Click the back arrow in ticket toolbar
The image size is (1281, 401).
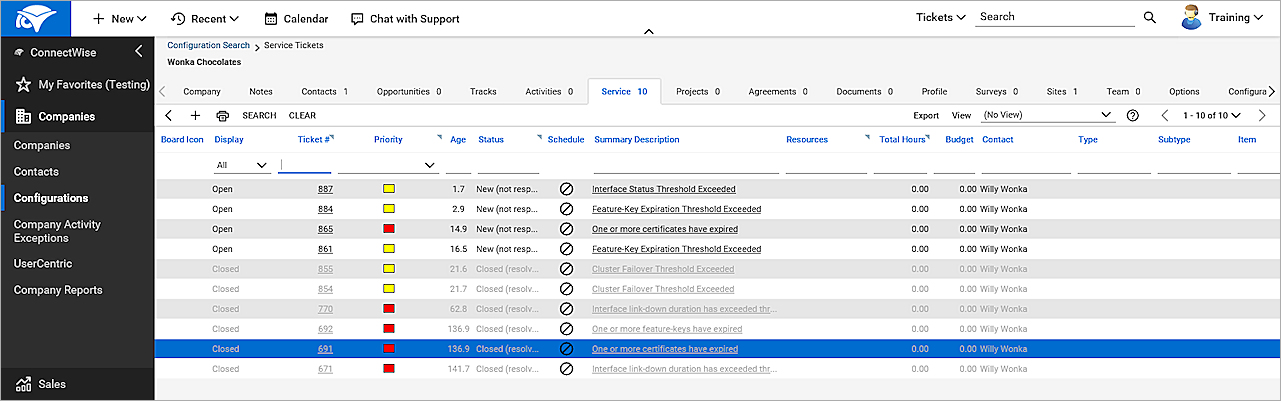169,116
